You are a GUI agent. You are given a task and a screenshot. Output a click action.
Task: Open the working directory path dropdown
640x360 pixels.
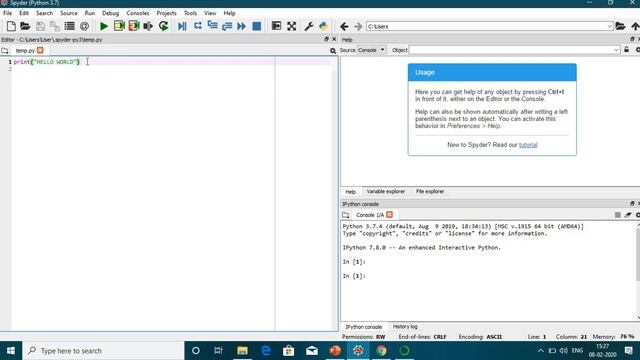[x=609, y=26]
